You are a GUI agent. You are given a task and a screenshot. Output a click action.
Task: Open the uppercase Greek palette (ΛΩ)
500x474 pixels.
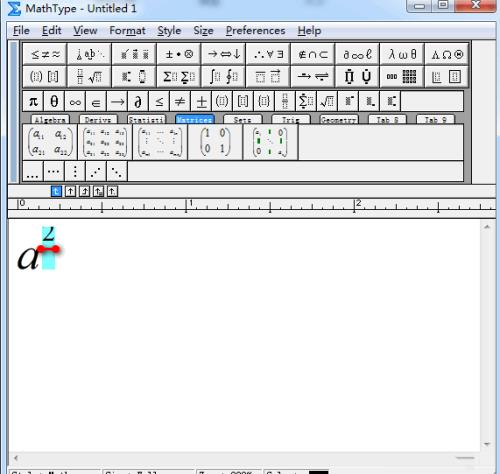point(447,54)
